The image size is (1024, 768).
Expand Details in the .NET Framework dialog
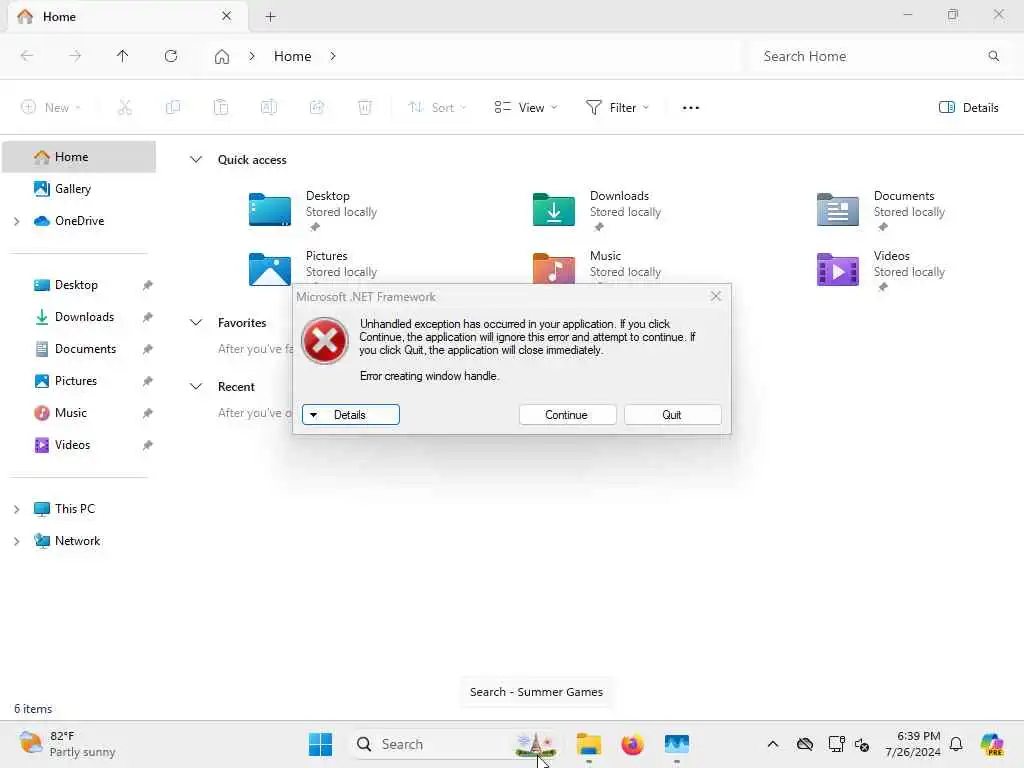350,415
